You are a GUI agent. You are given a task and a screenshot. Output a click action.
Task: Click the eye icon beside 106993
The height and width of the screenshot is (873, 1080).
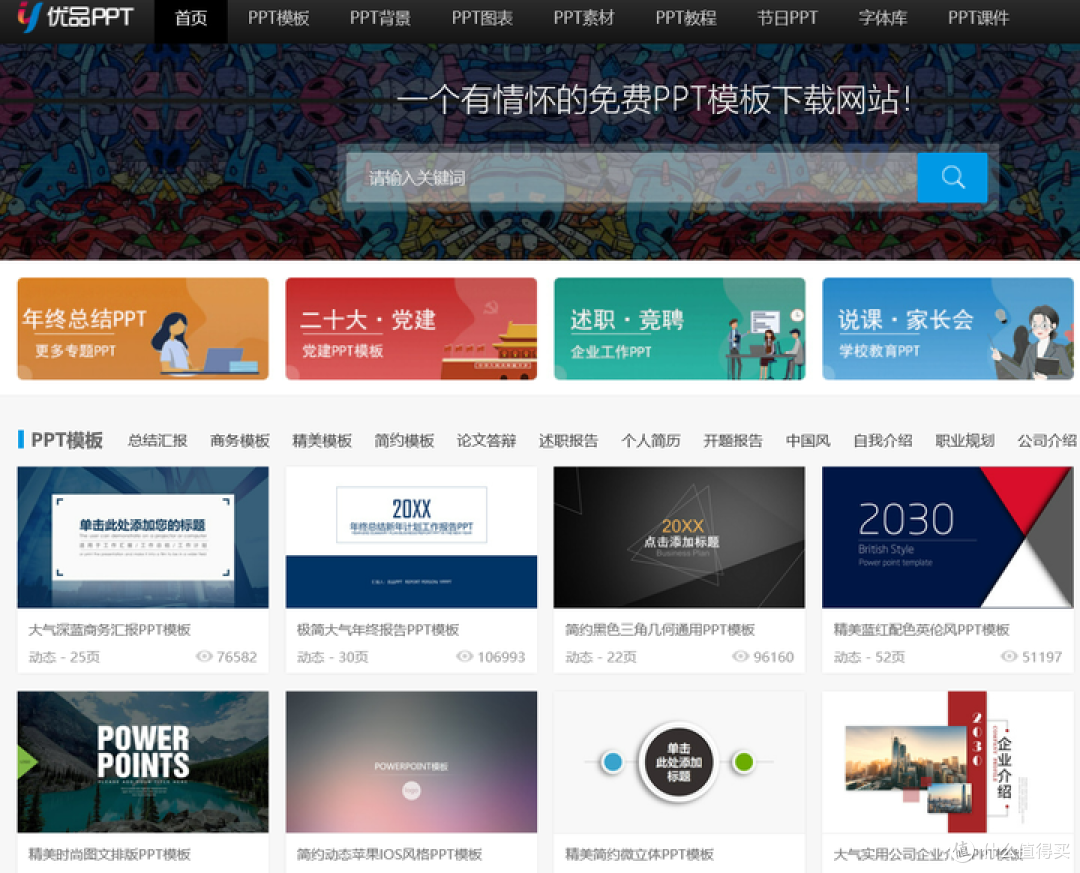(x=465, y=657)
